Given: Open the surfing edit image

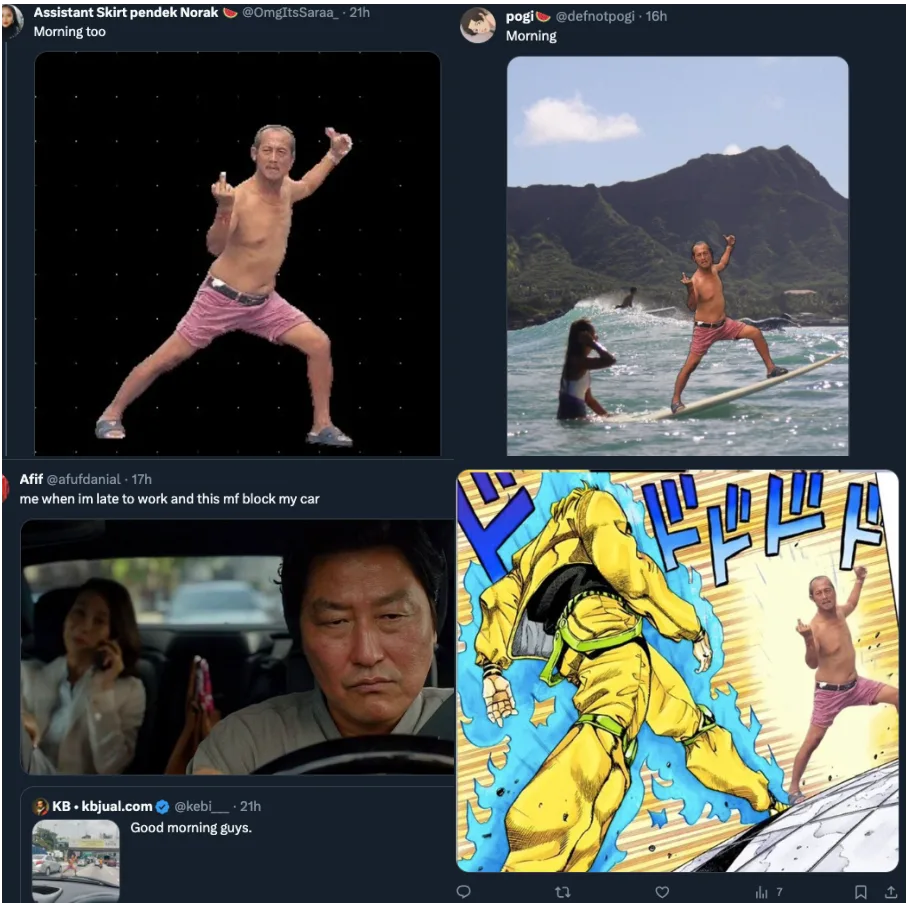Looking at the screenshot, I should pyautogui.click(x=678, y=255).
